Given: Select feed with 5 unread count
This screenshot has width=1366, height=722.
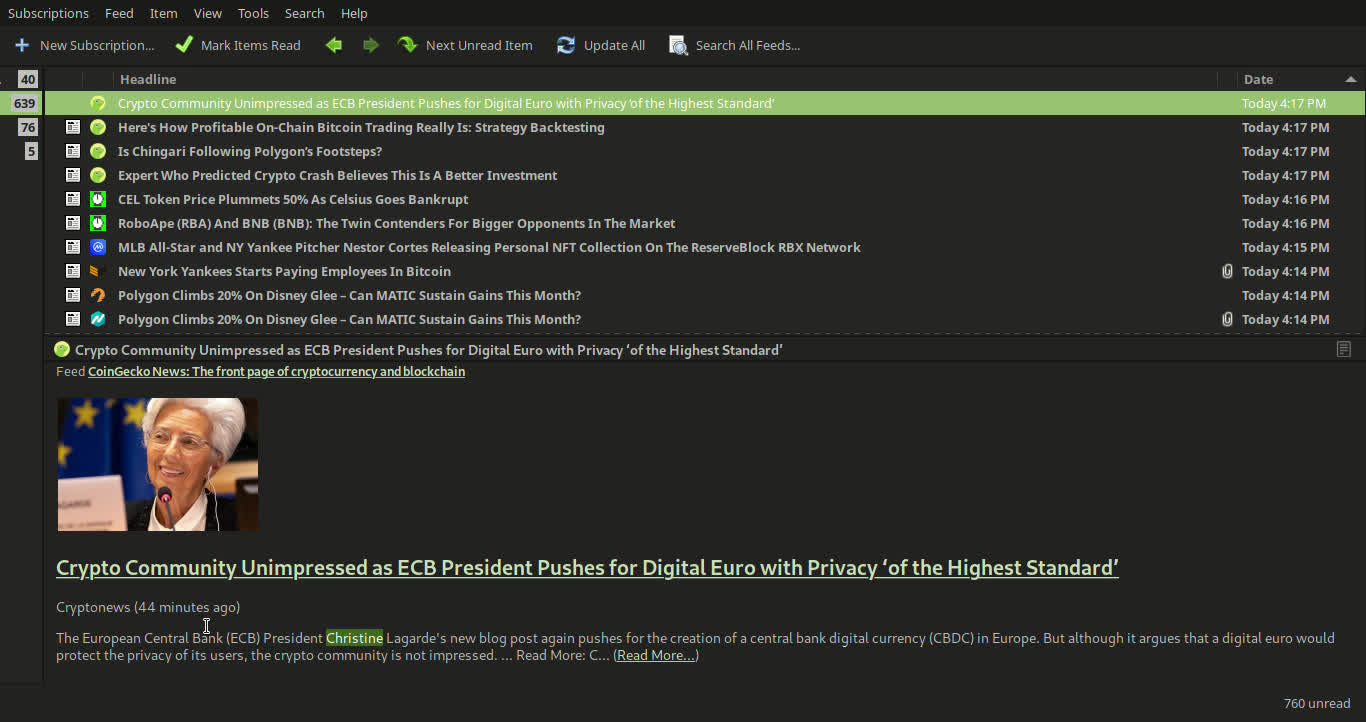Looking at the screenshot, I should pyautogui.click(x=31, y=151).
